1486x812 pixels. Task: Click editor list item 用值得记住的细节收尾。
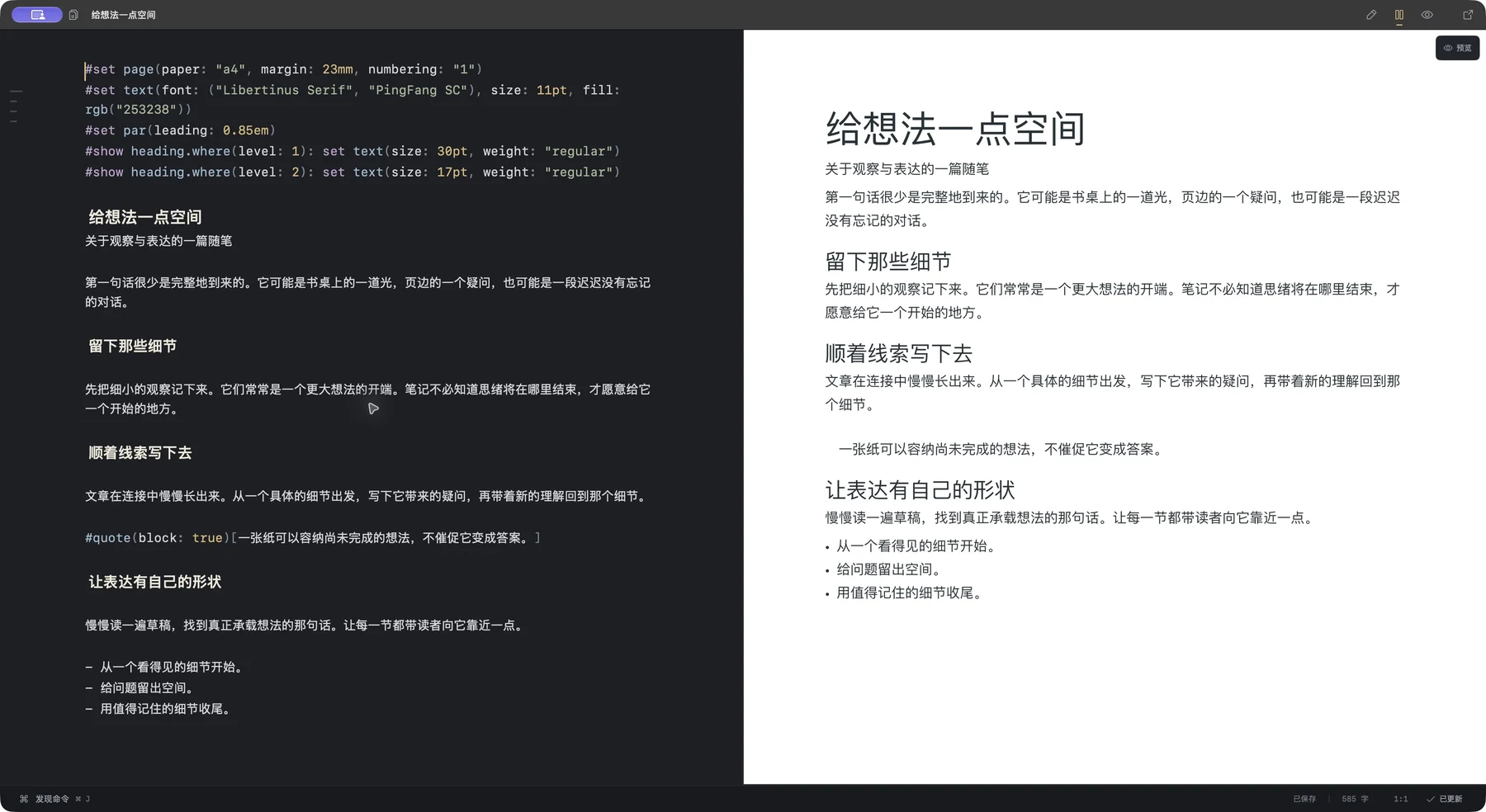pos(160,709)
